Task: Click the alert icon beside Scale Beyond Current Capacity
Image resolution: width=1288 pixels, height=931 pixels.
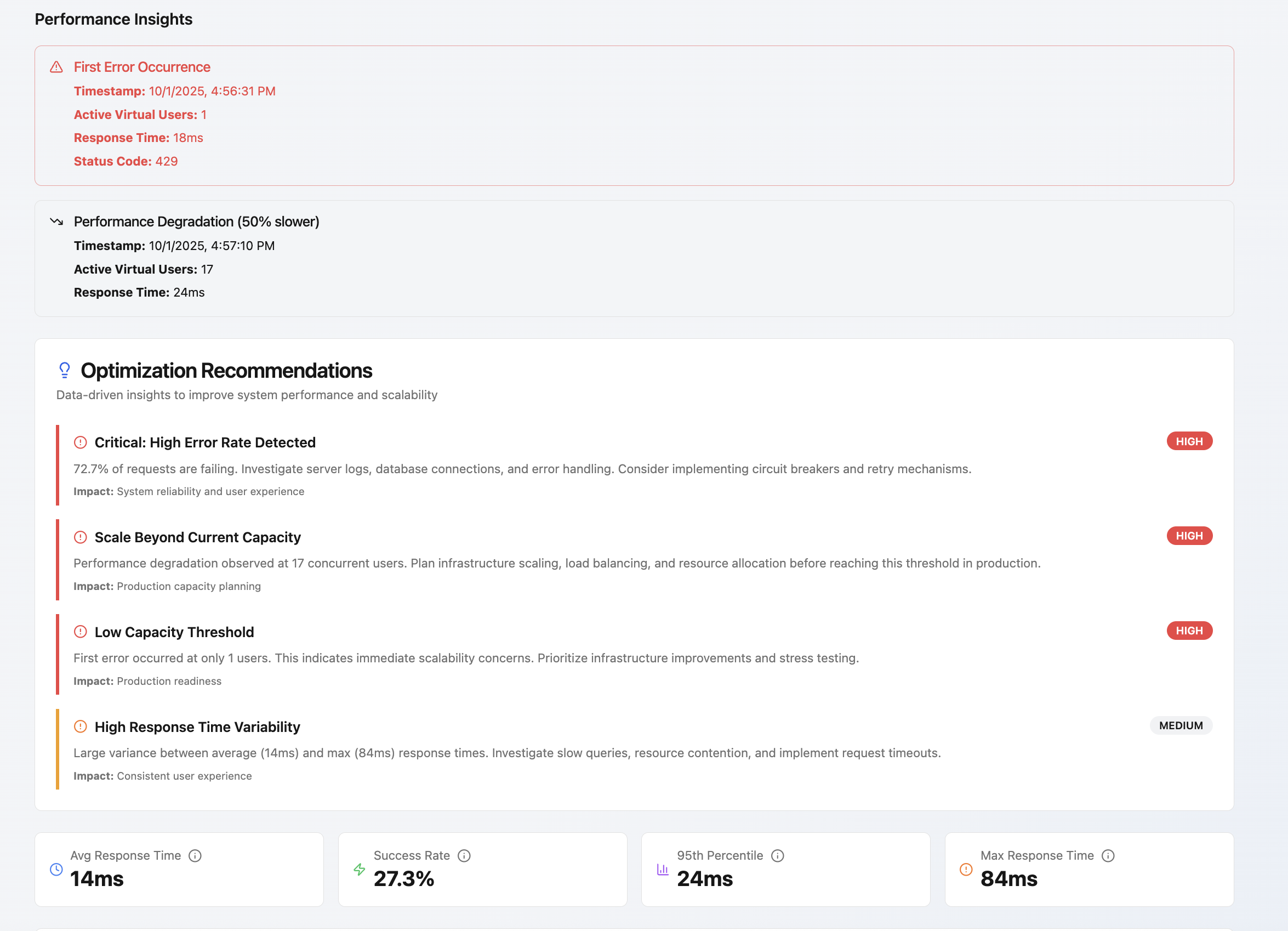Action: click(81, 537)
